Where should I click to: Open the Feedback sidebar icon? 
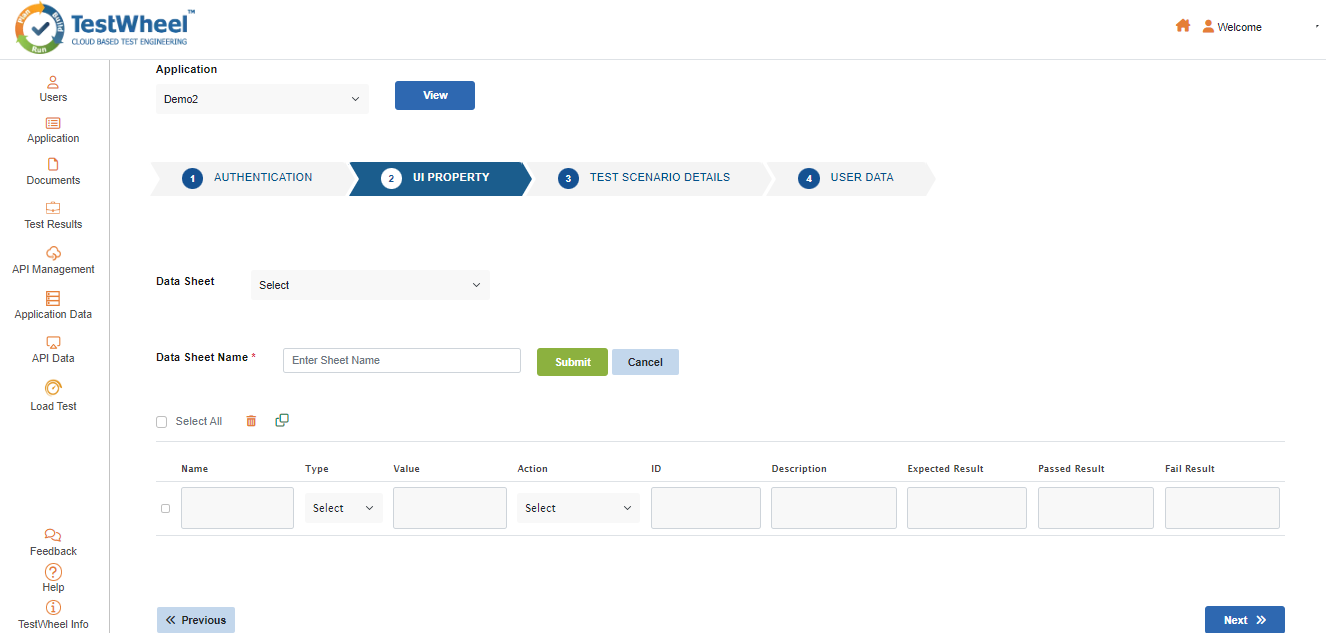coord(53,536)
